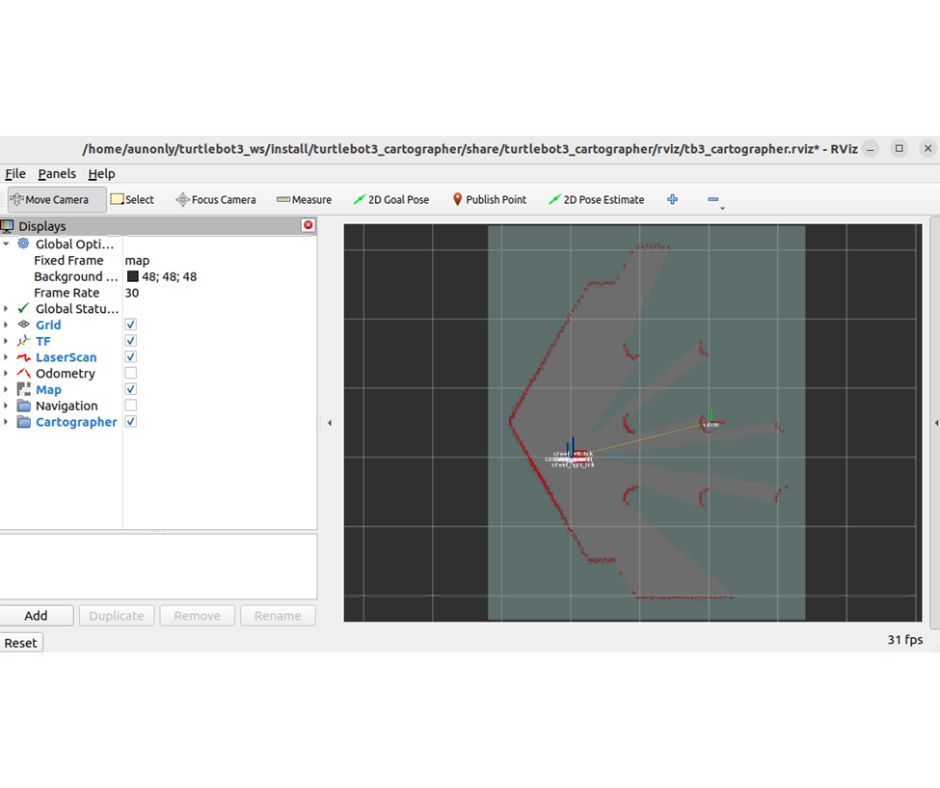This screenshot has width=940, height=788.
Task: Open the File menu
Action: (15, 174)
